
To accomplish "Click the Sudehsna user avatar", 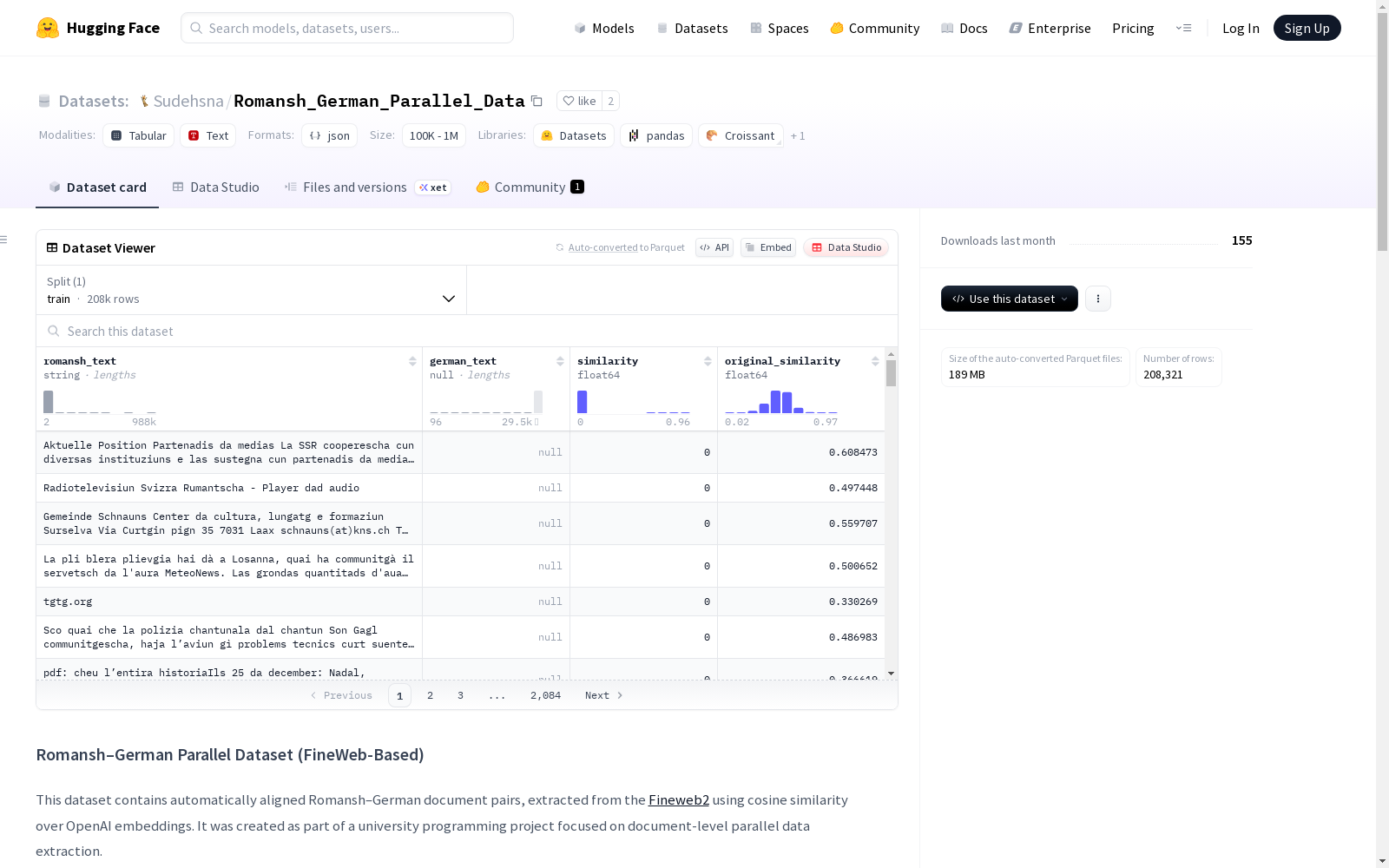I will [144, 102].
